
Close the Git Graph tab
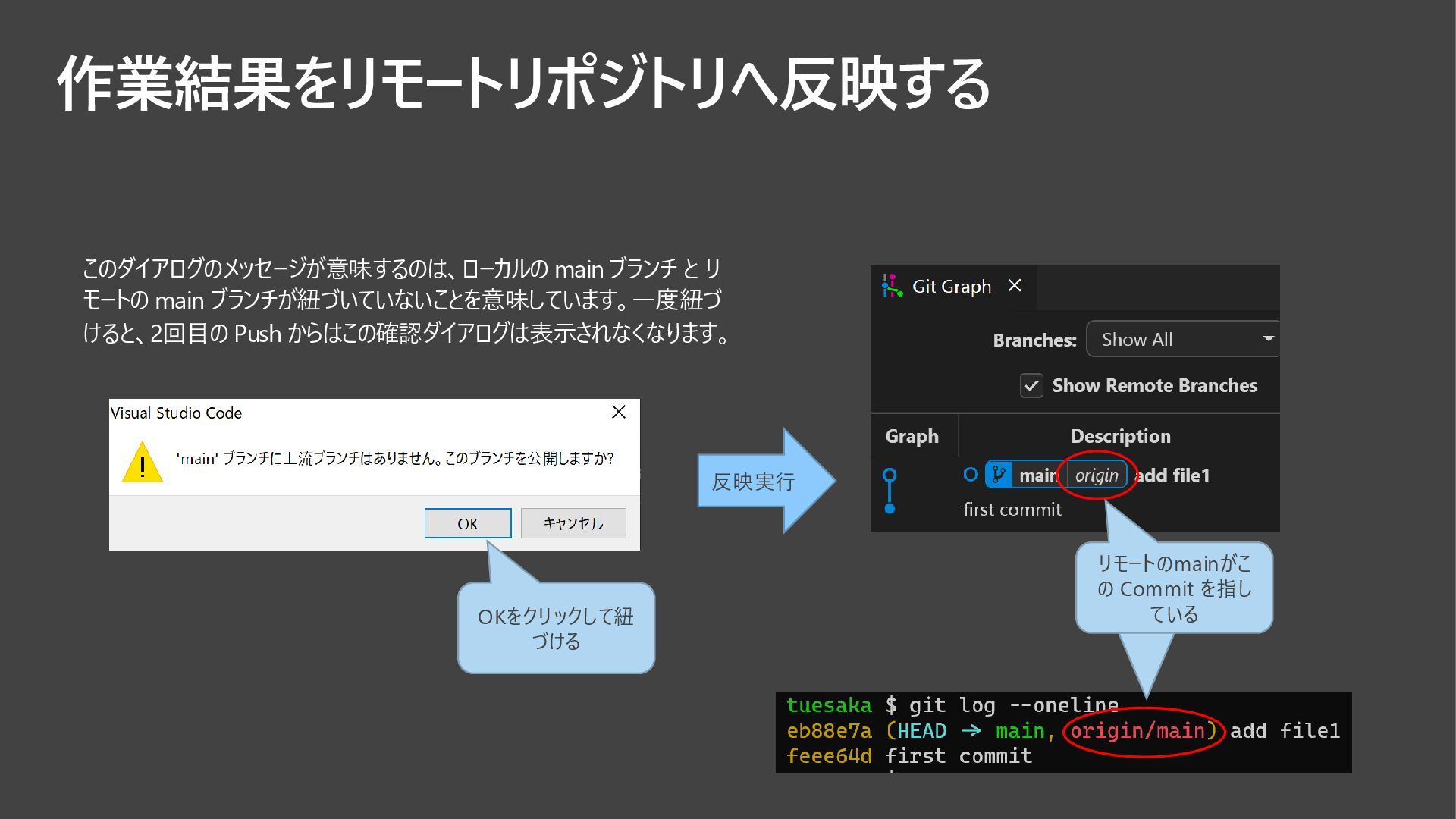pyautogui.click(x=1015, y=286)
